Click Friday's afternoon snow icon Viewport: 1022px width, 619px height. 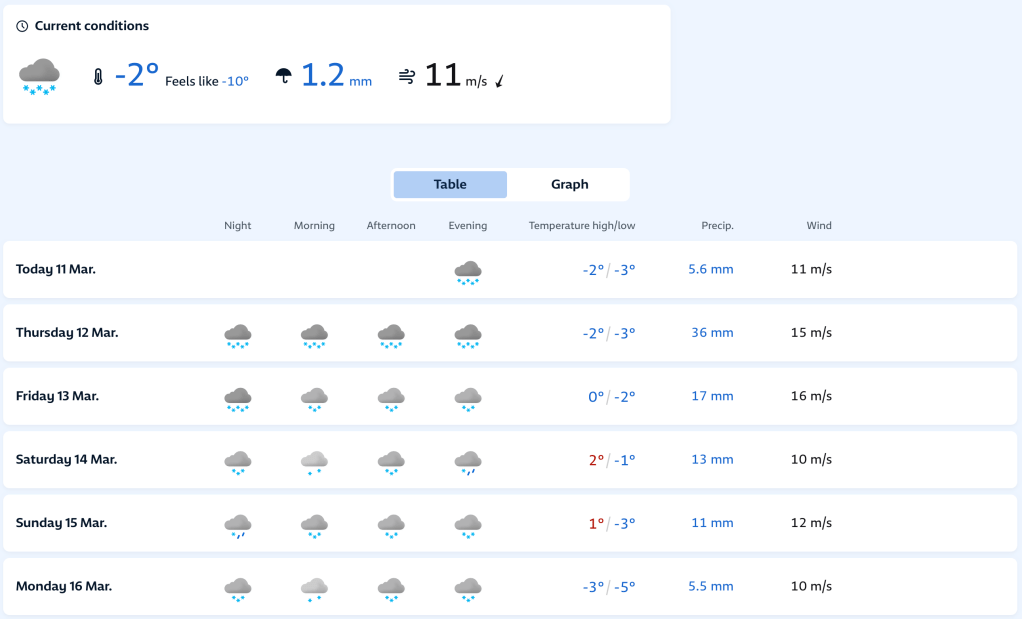tap(391, 399)
